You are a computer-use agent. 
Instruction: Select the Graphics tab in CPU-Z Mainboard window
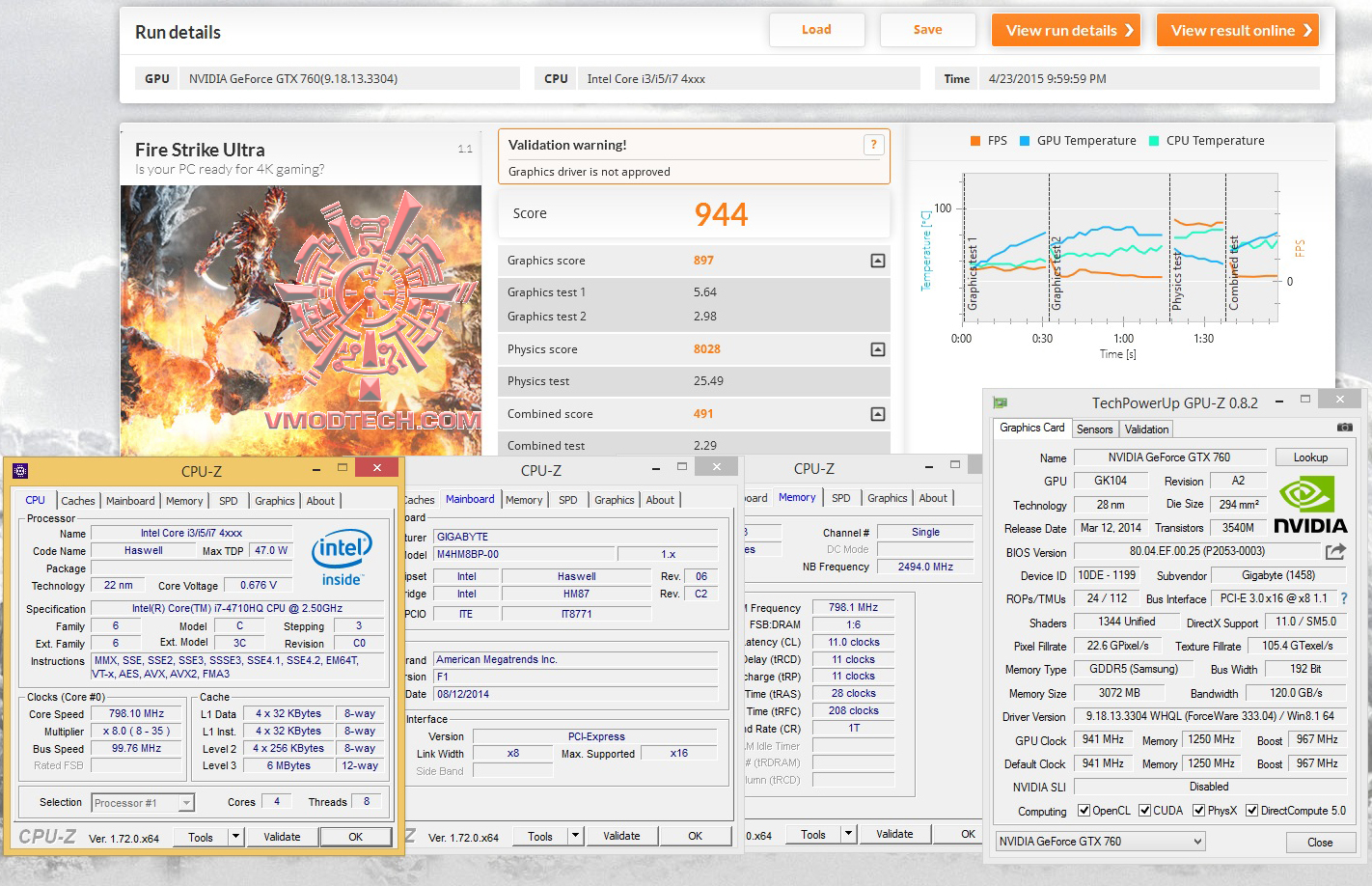615,500
